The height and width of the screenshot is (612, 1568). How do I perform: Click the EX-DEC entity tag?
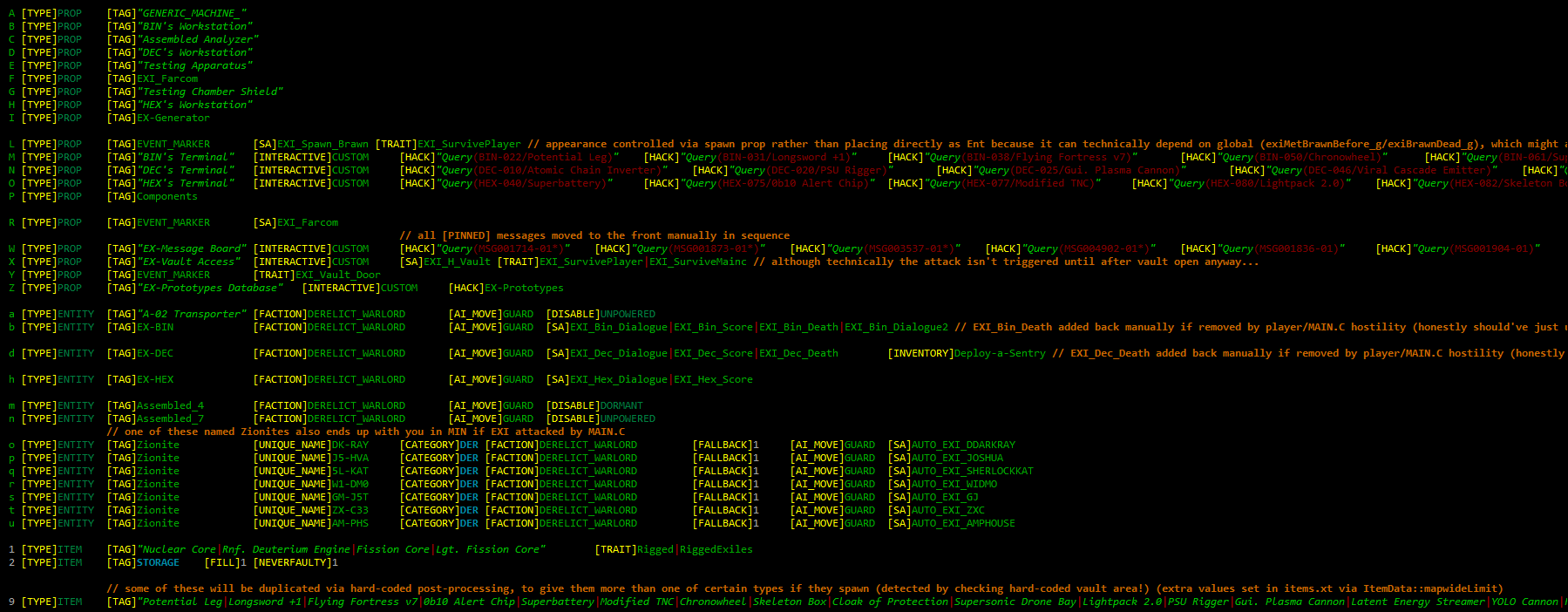155,353
